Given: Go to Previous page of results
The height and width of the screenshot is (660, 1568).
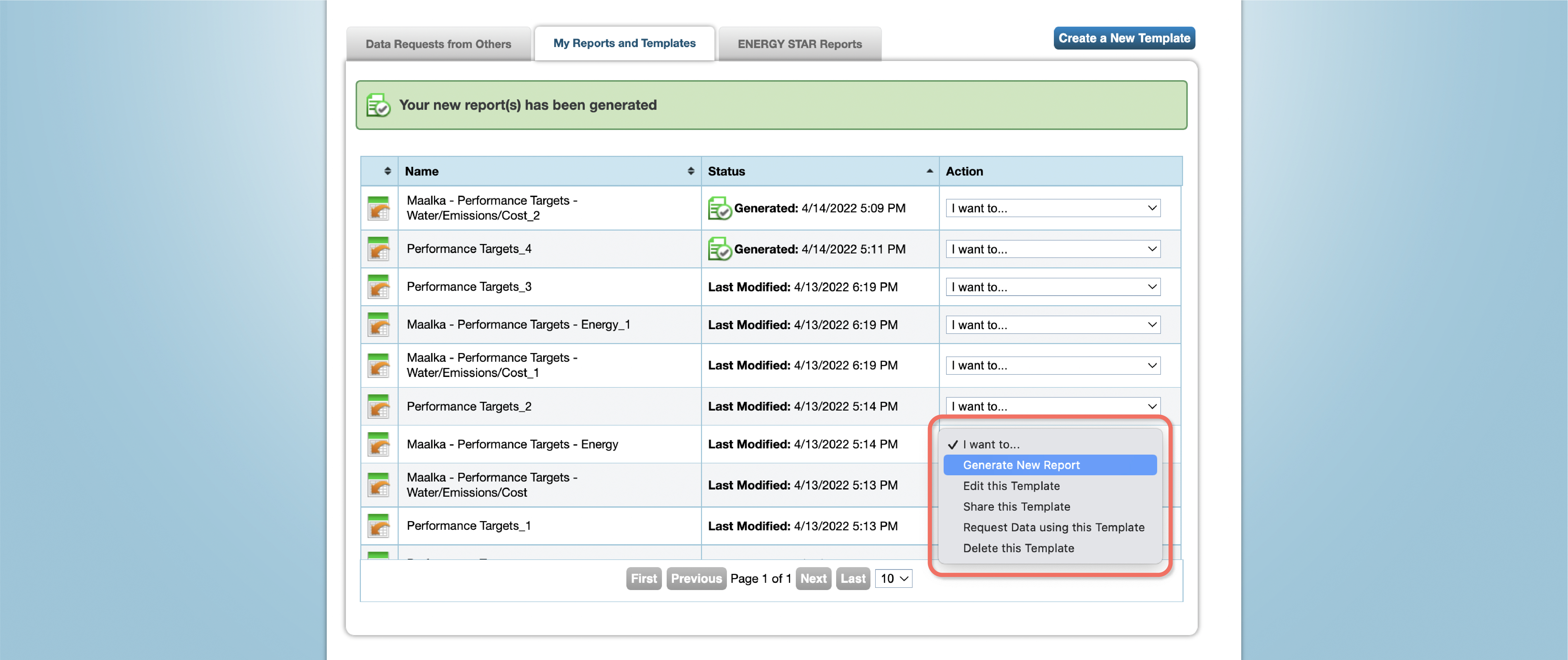Looking at the screenshot, I should tap(696, 578).
